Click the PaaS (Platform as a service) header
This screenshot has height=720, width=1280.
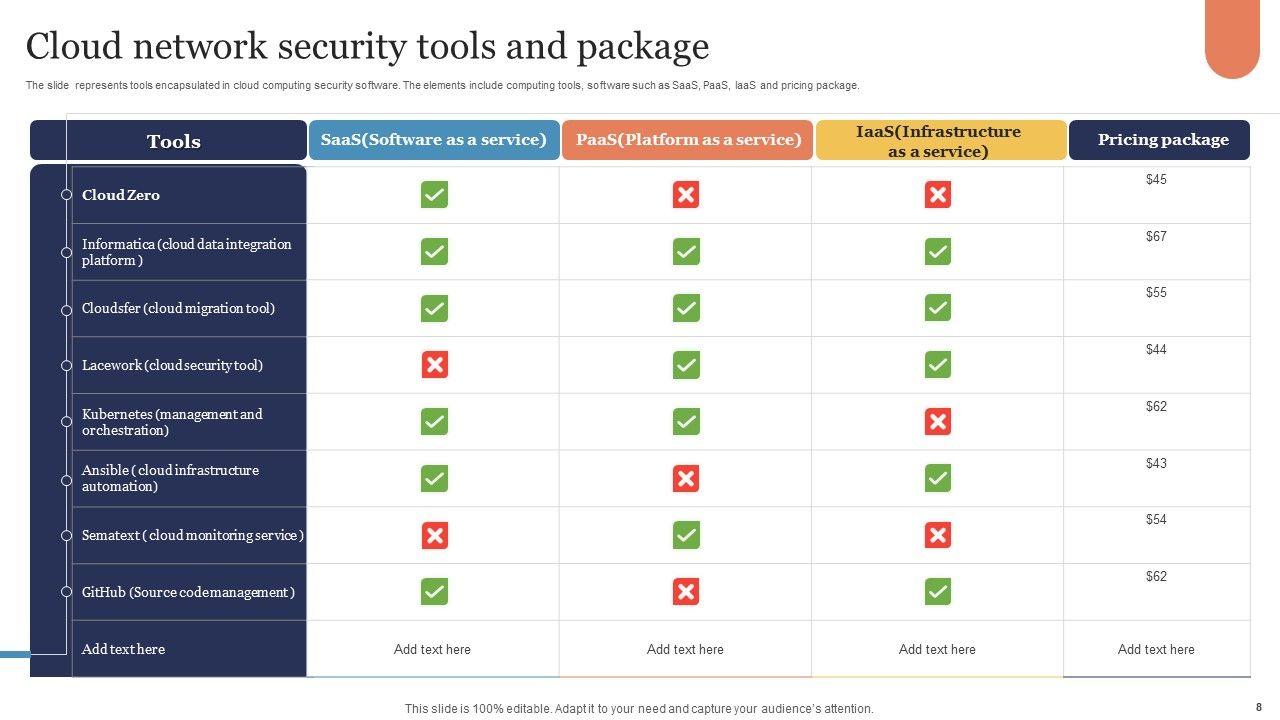click(688, 140)
